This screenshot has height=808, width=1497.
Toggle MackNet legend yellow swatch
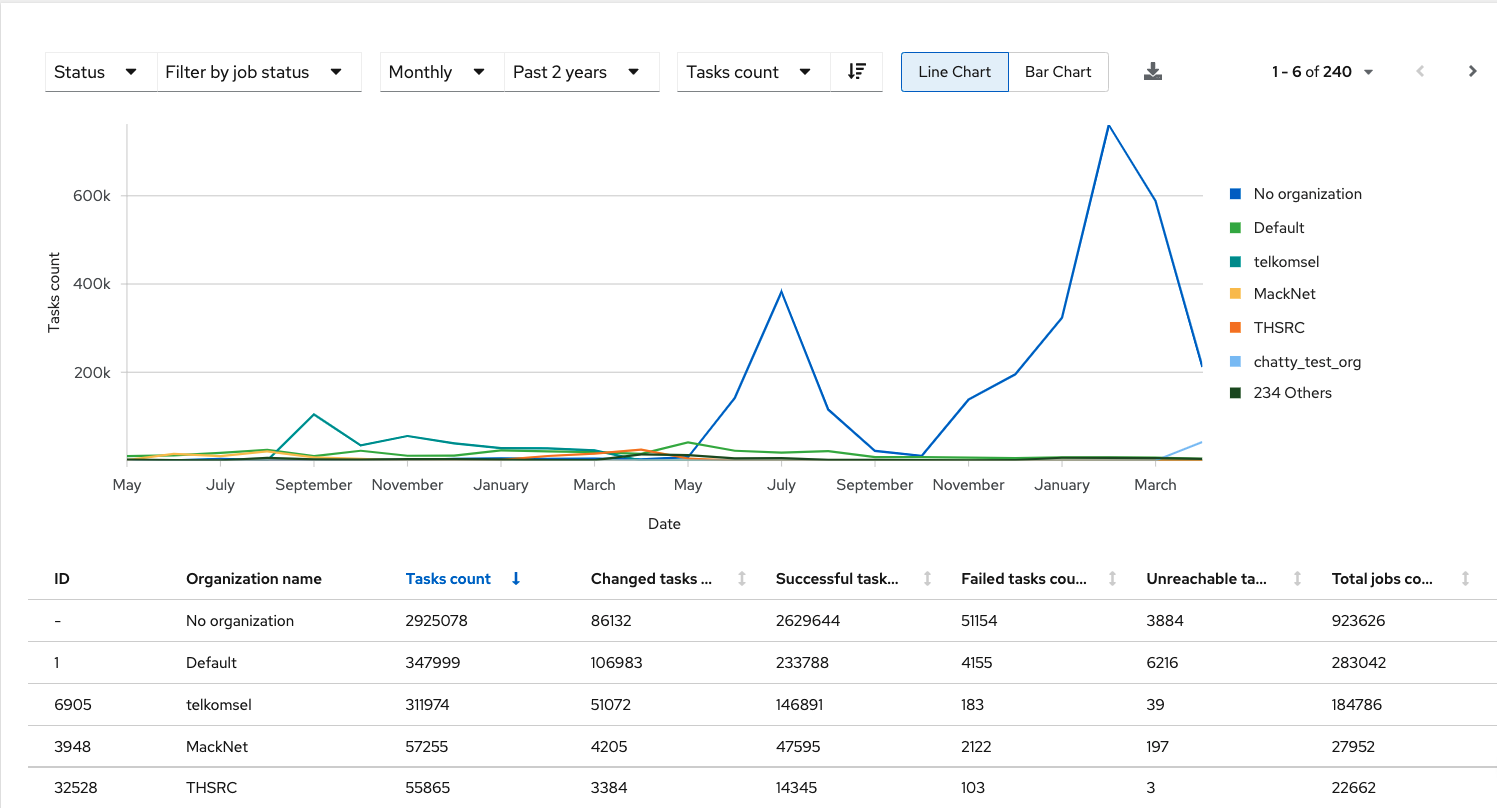coord(1236,294)
